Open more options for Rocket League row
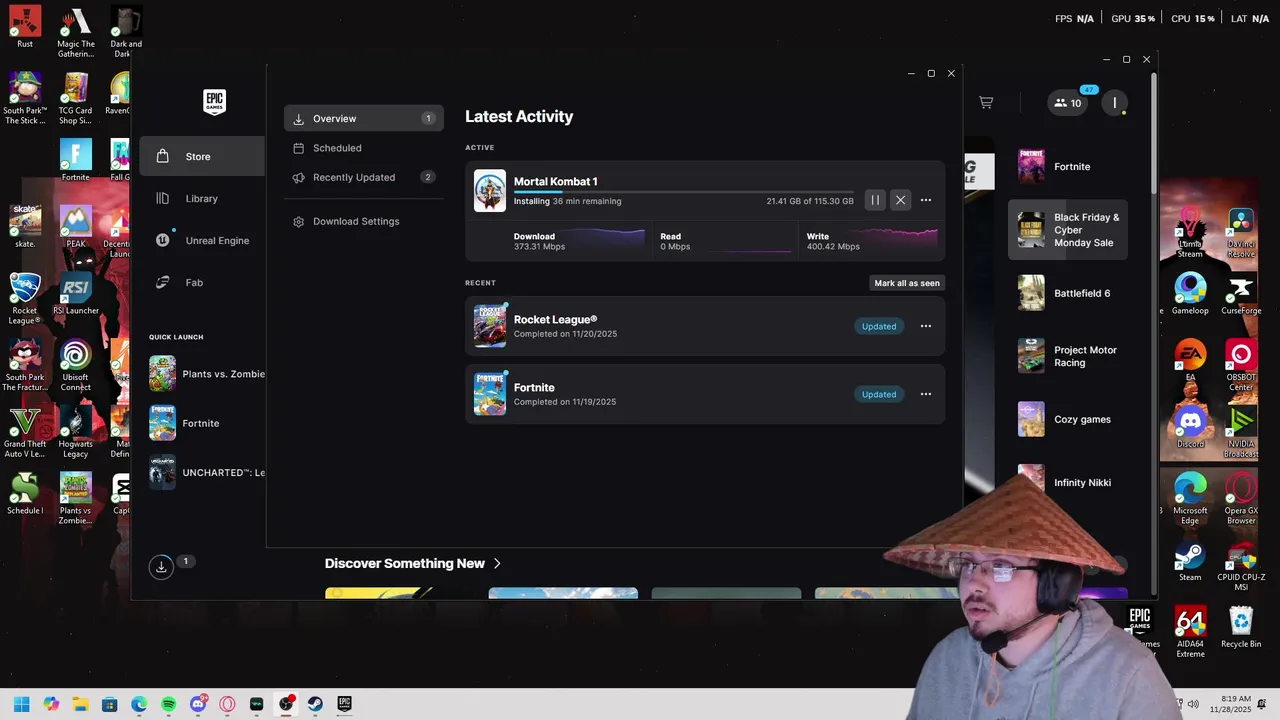The width and height of the screenshot is (1280, 720). (x=926, y=326)
